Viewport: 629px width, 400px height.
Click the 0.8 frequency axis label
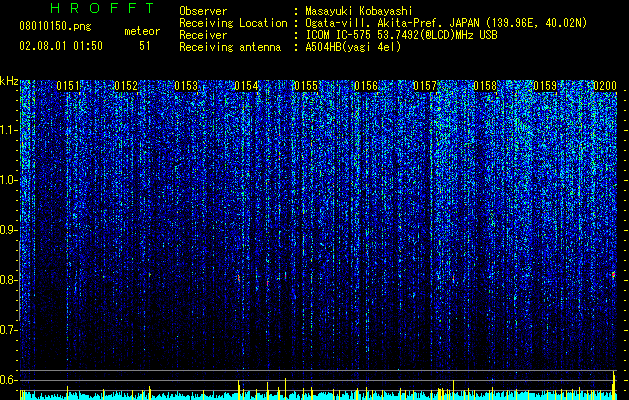[x=9, y=280]
